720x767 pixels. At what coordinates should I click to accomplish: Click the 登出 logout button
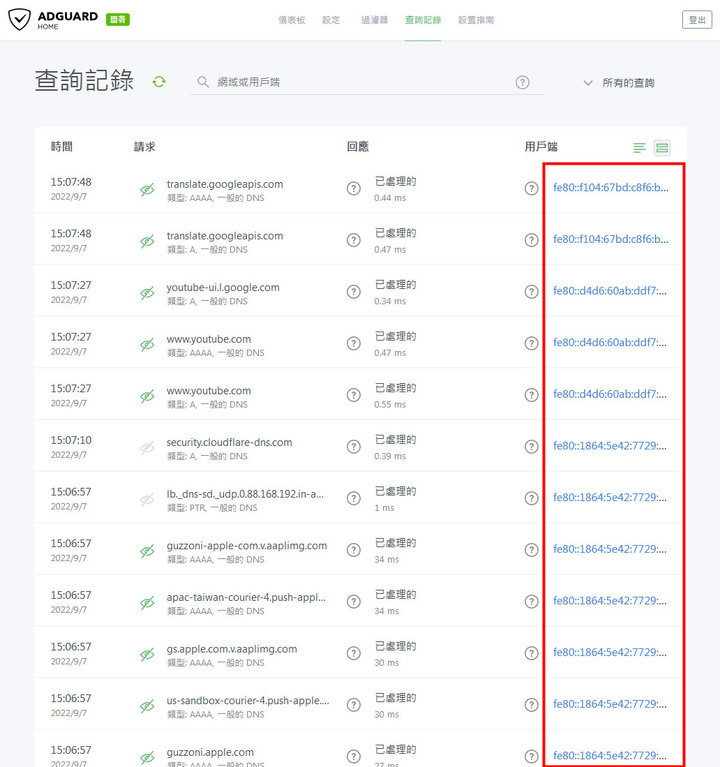[x=697, y=20]
